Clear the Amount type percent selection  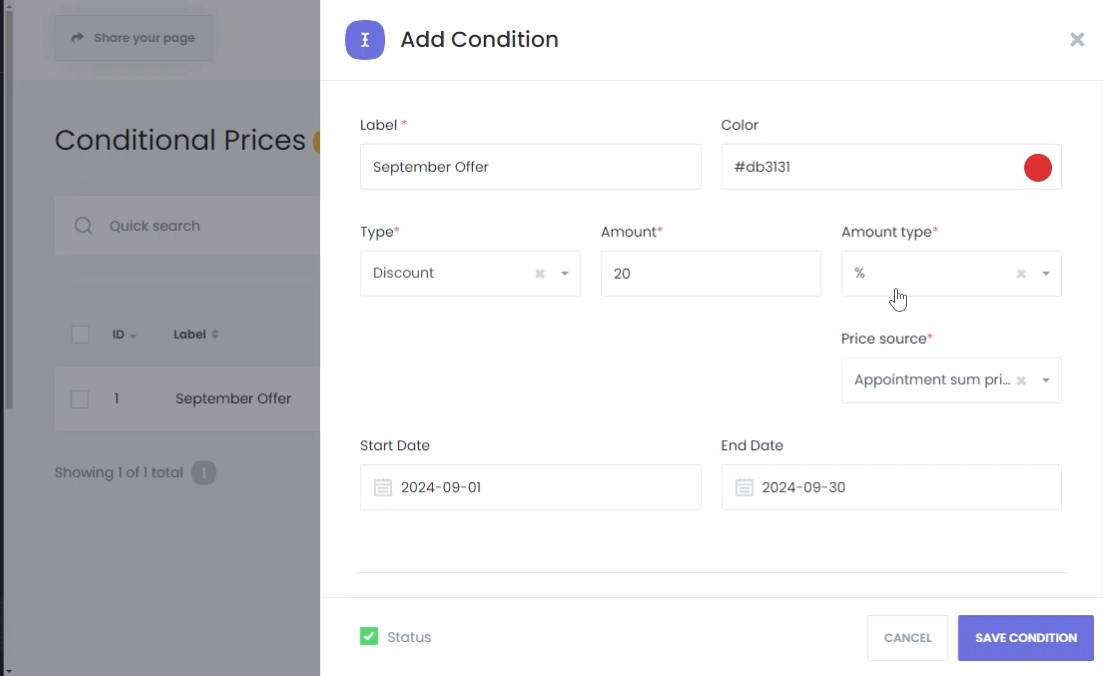click(x=1021, y=274)
